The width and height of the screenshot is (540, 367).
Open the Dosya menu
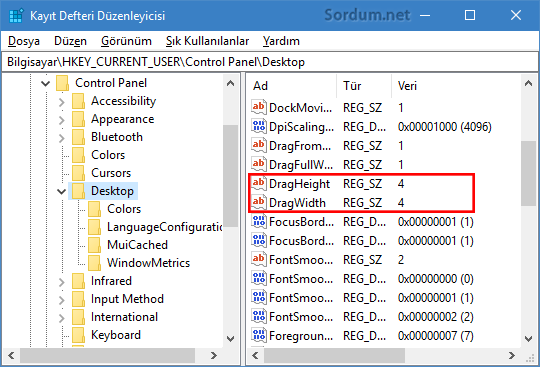24,41
